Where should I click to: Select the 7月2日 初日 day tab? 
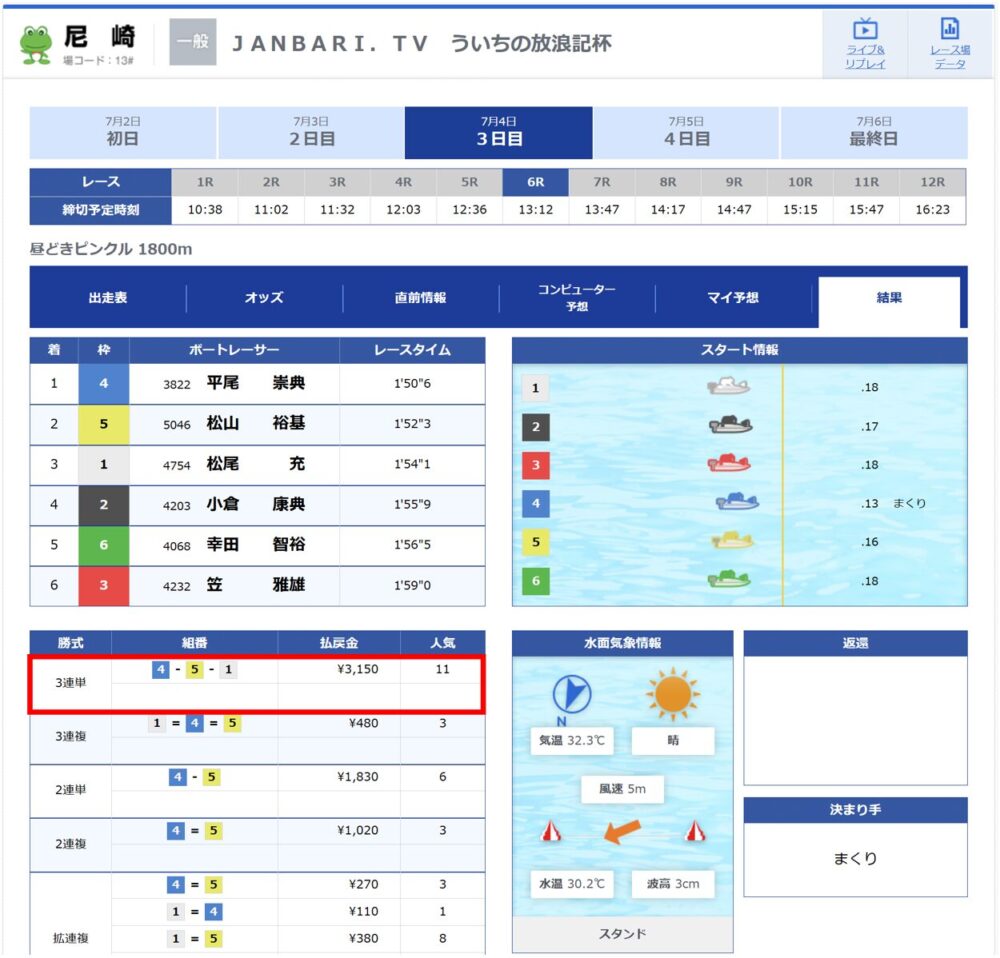click(x=122, y=132)
